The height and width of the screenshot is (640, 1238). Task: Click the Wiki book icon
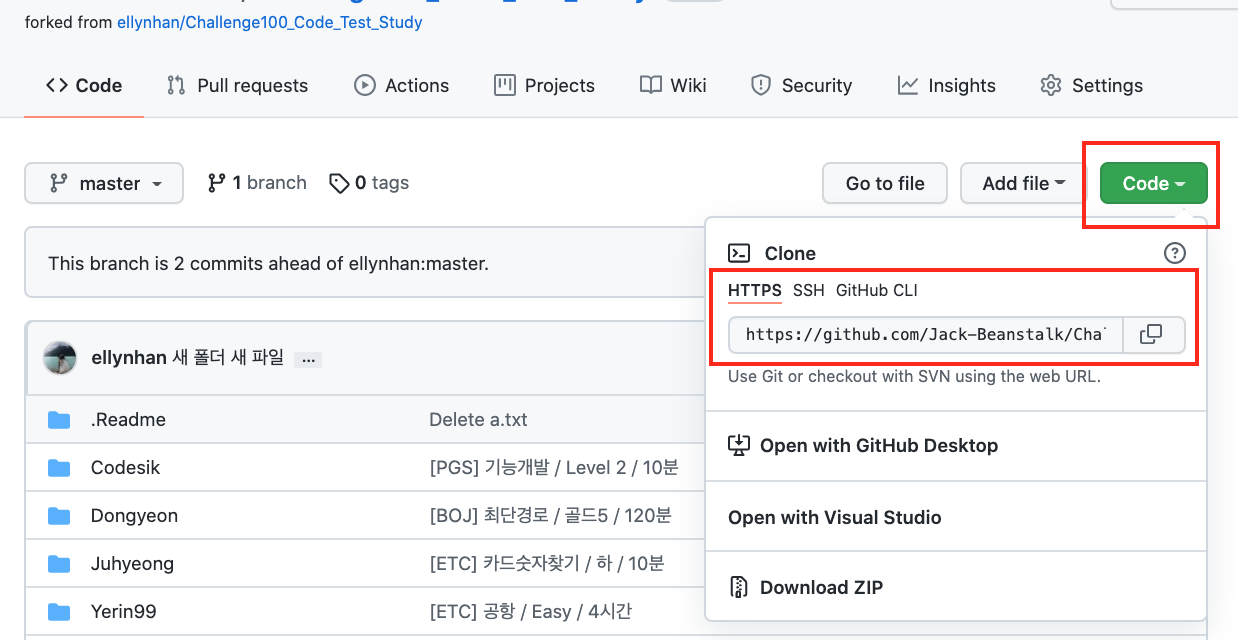(x=651, y=86)
